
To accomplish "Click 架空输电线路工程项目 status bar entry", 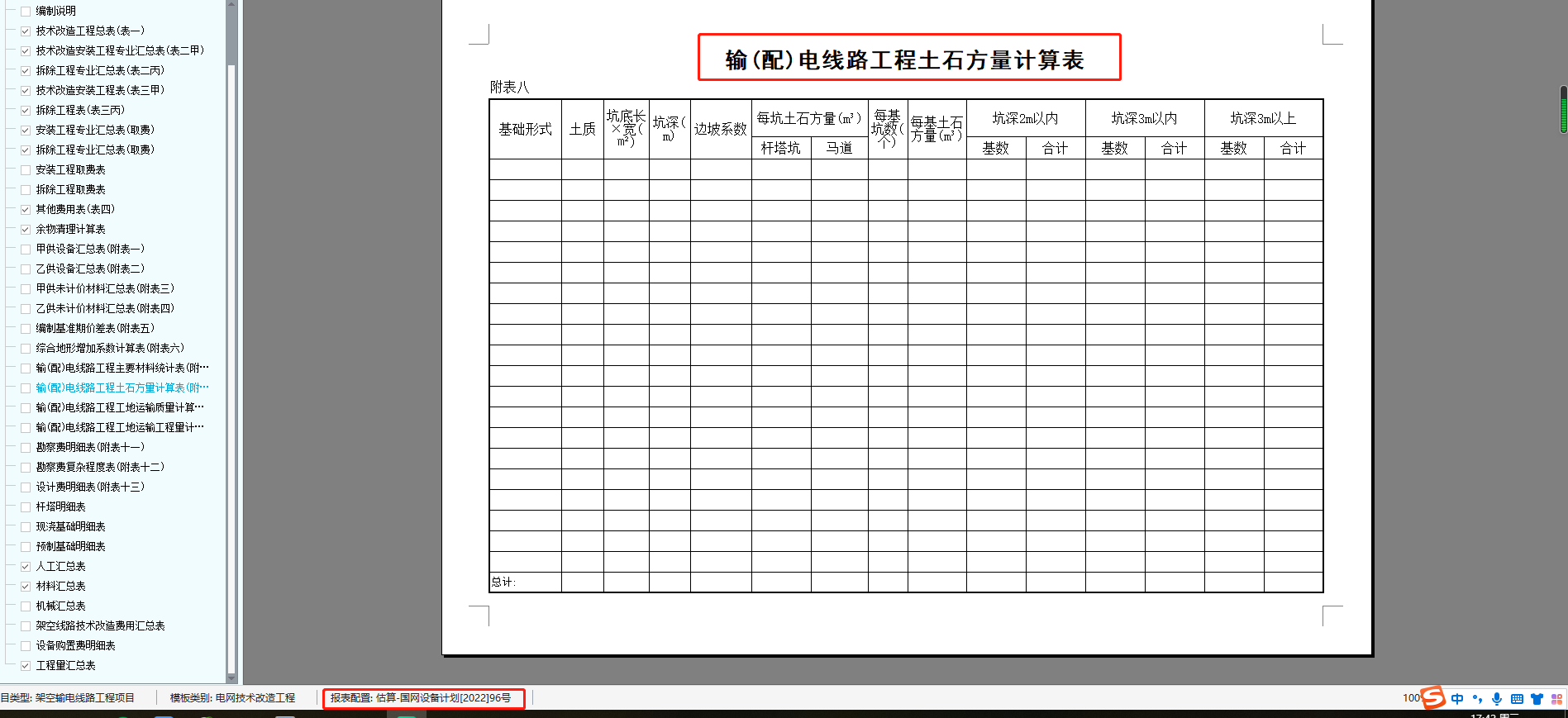I will point(84,698).
